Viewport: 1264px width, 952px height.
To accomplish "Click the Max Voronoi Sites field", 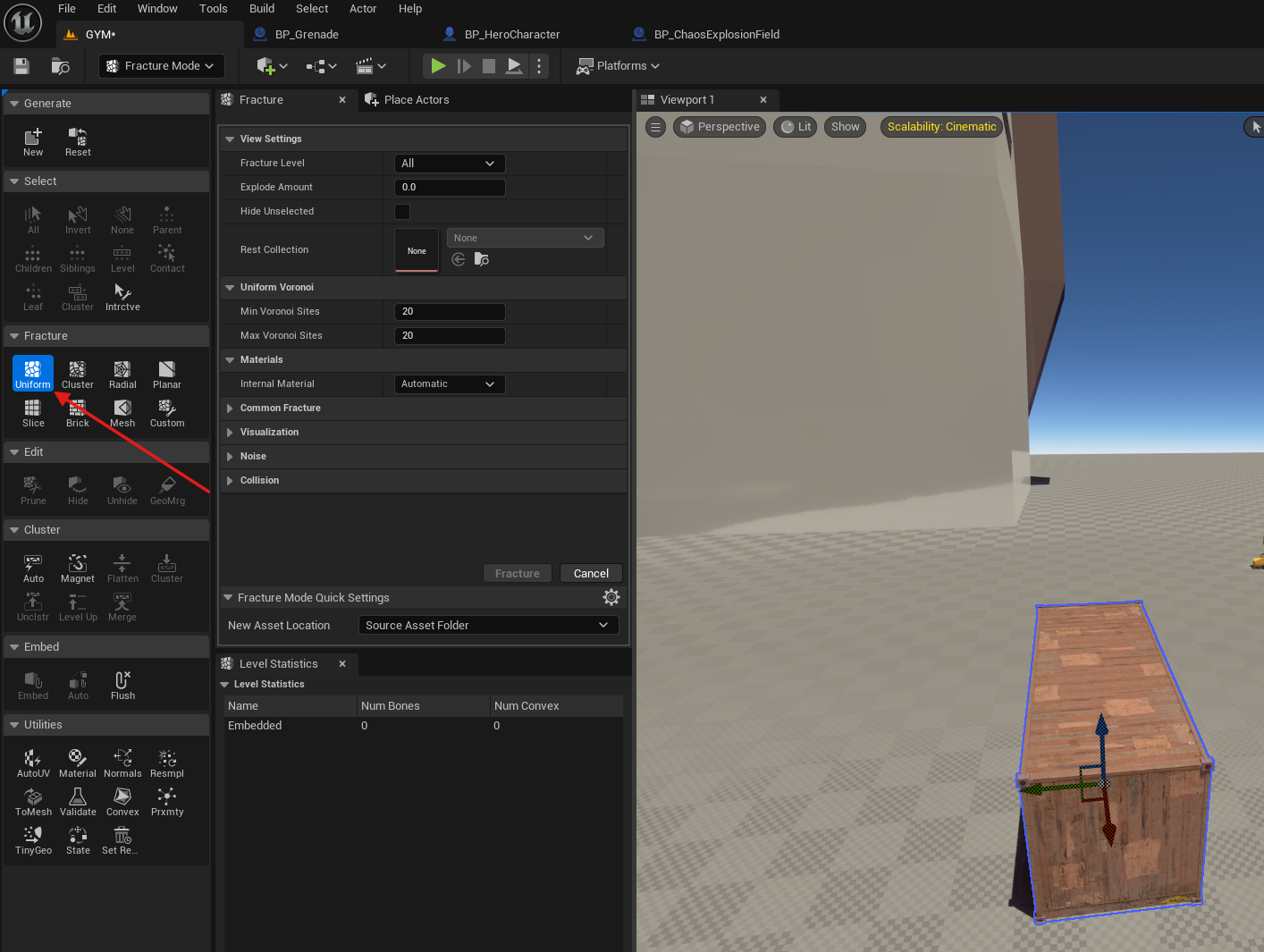I will click(x=450, y=336).
